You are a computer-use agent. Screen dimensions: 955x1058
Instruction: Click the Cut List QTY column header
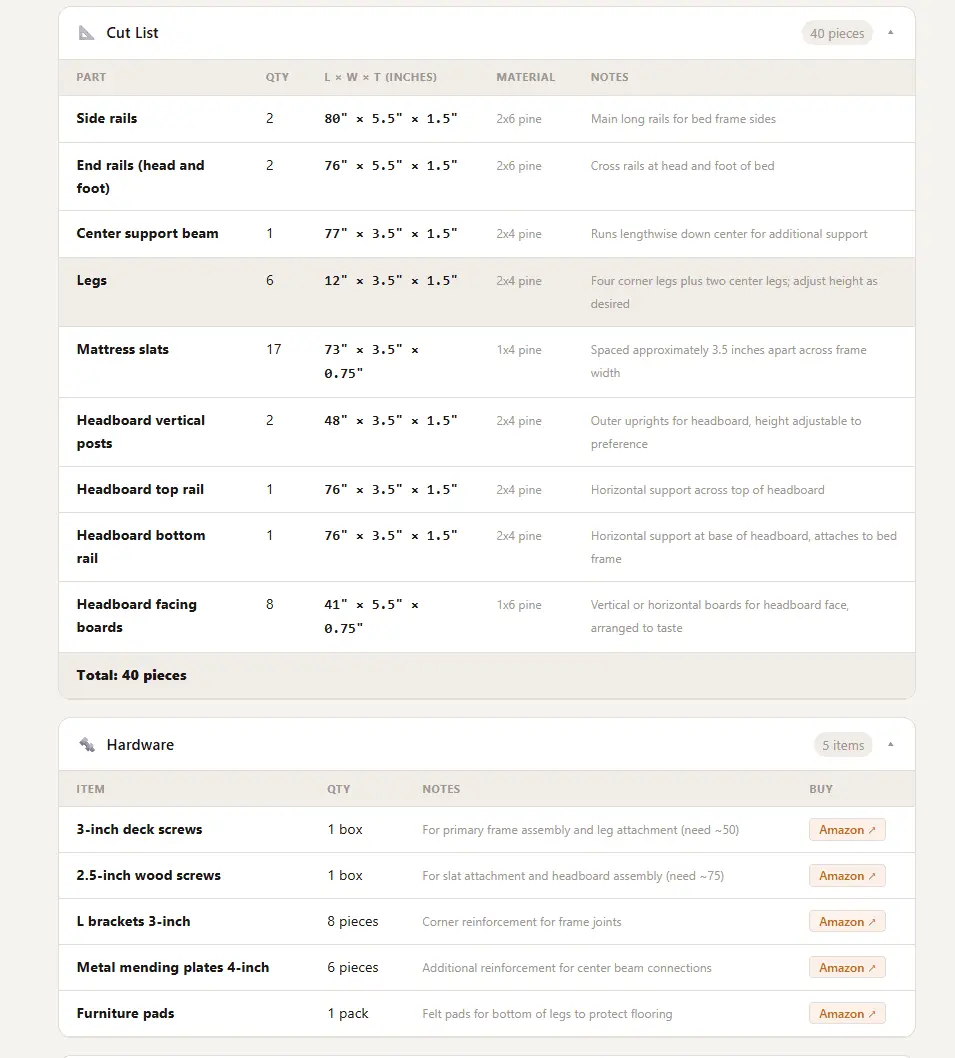point(277,77)
